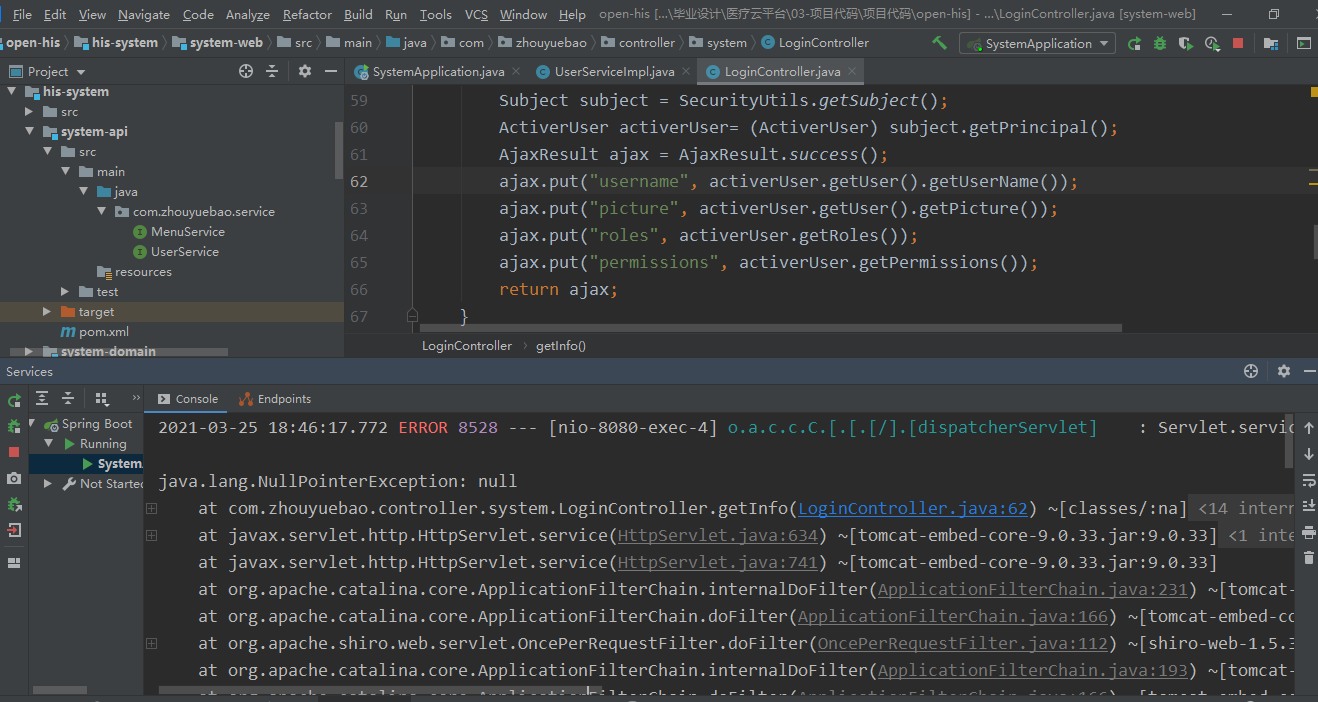This screenshot has width=1318, height=702.
Task: Expand all nodes in the Services tree
Action: pos(43,398)
